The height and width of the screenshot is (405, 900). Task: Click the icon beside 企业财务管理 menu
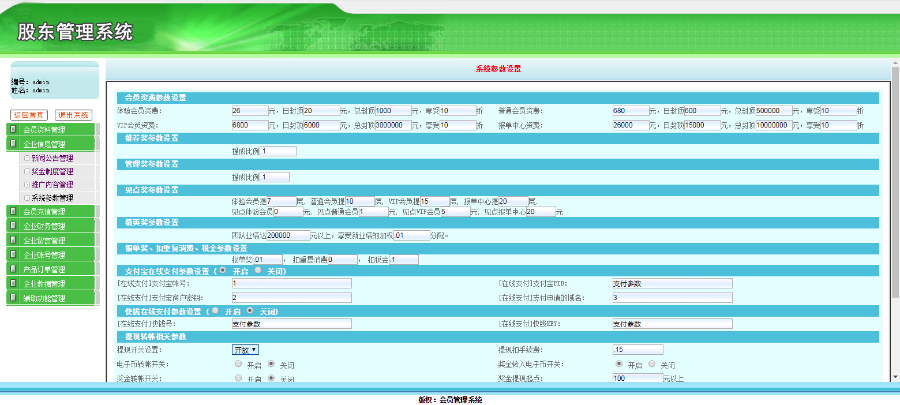(x=13, y=226)
